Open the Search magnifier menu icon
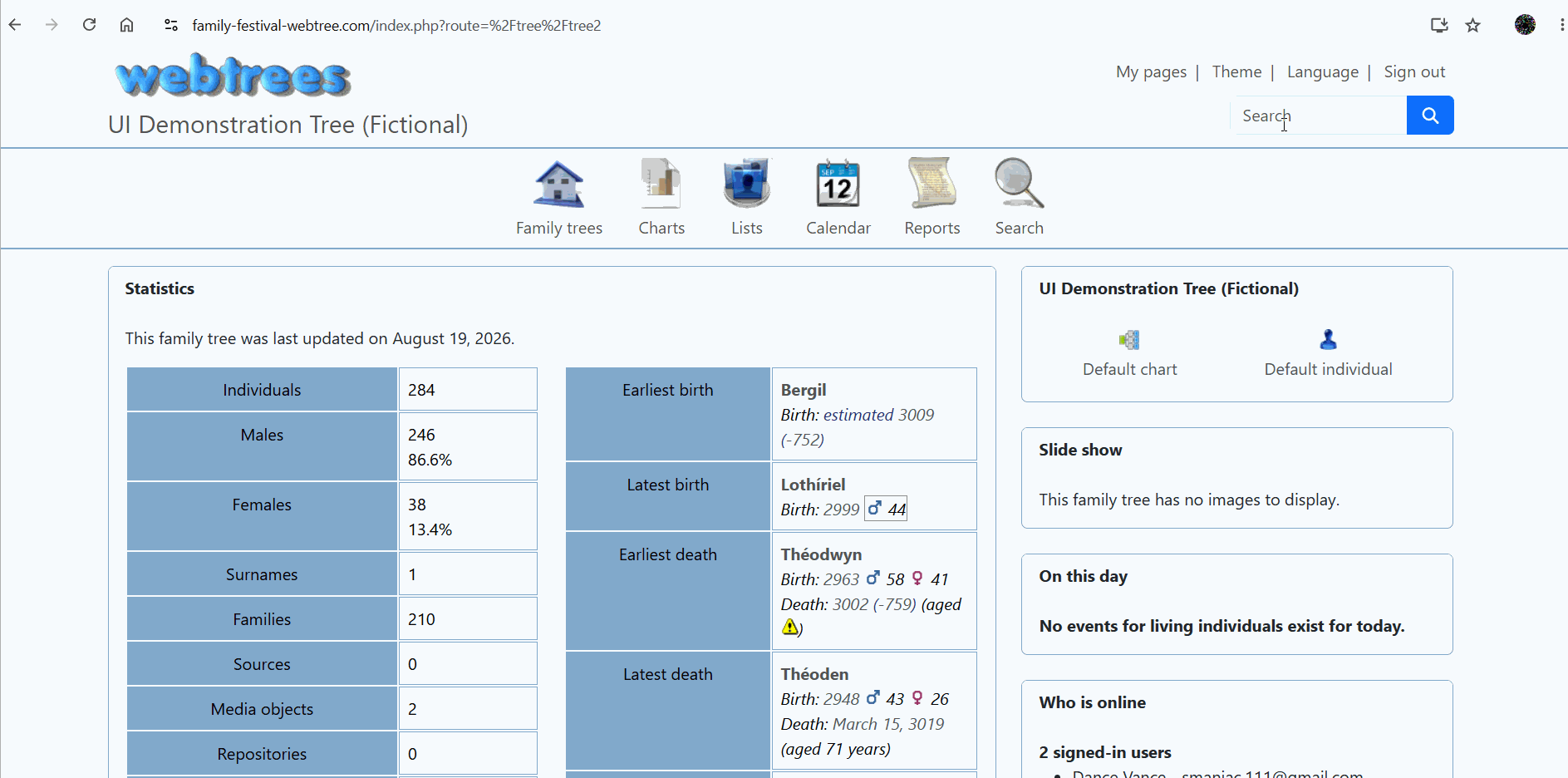1568x778 pixels. tap(1019, 184)
